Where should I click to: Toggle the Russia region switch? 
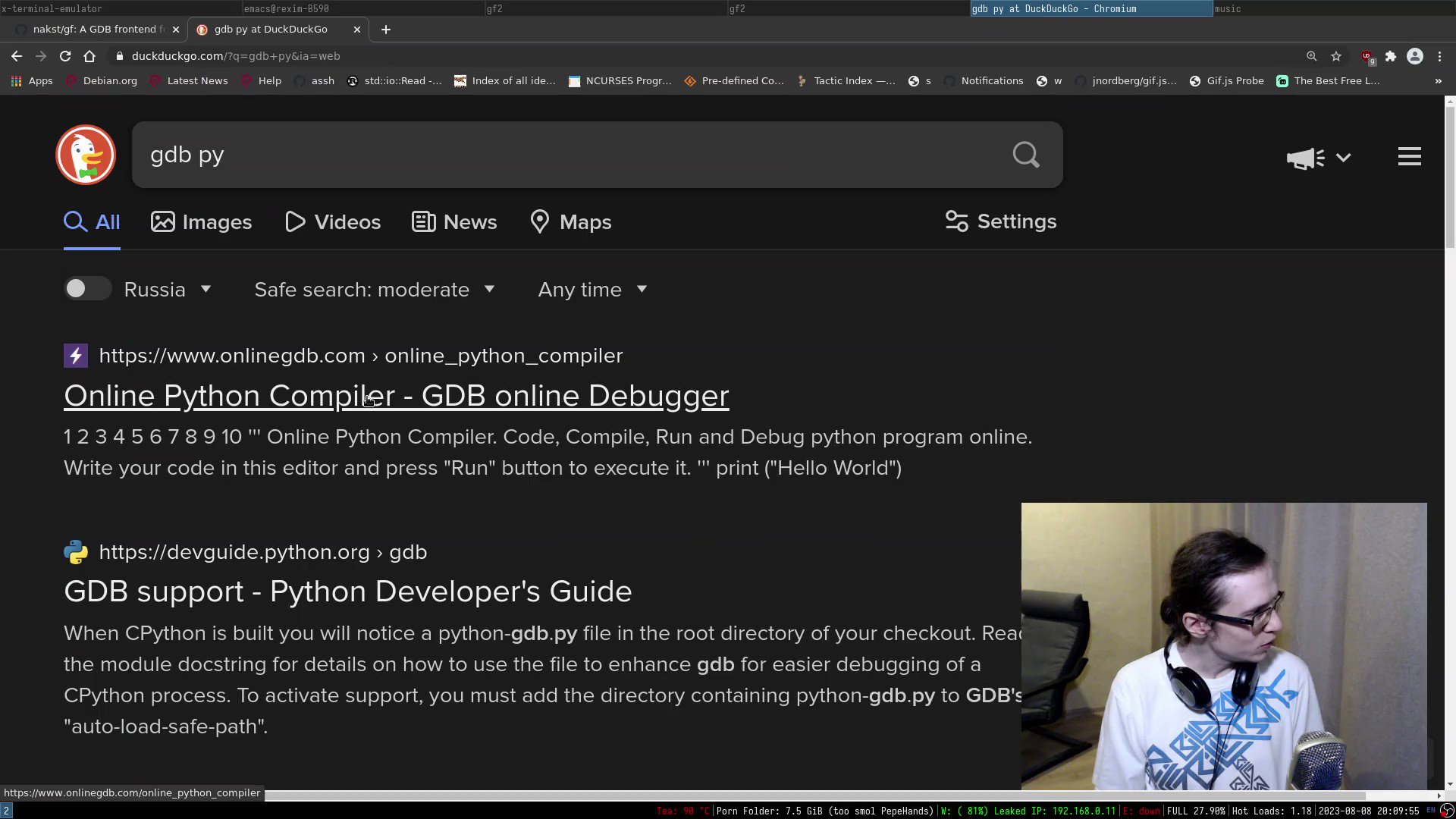coord(87,289)
